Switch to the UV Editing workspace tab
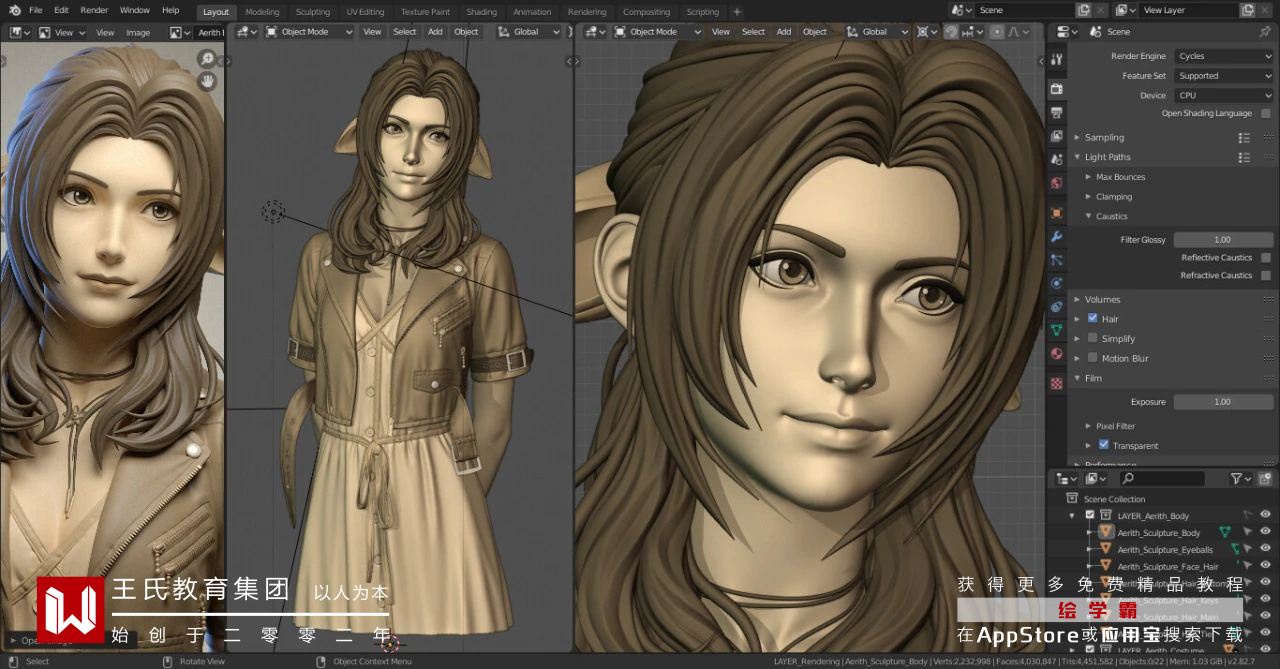 365,12
